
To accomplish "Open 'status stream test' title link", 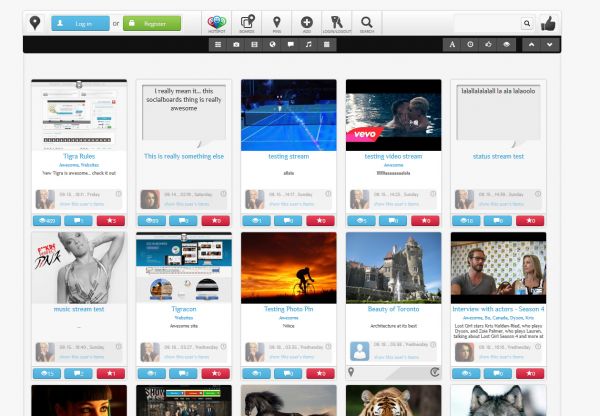I will pos(498,156).
